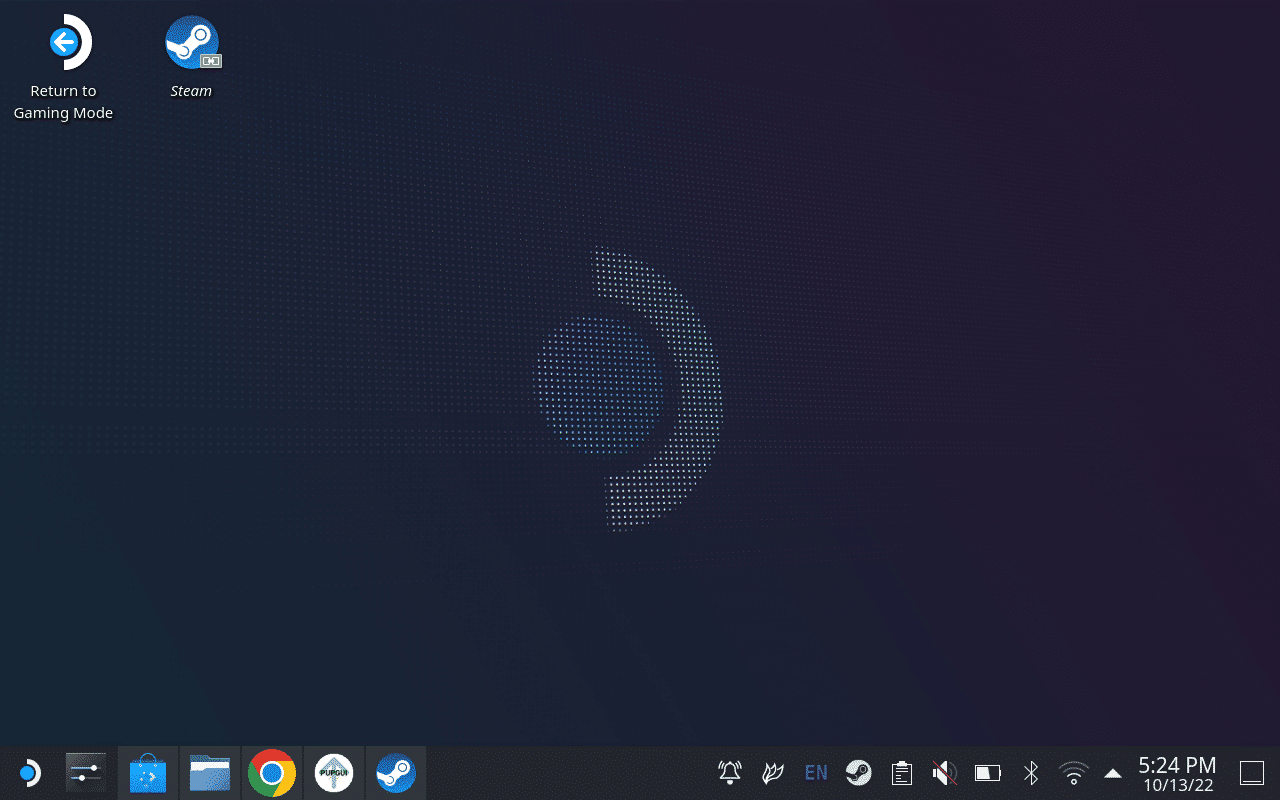1280x800 pixels.
Task: Open the notifications bell in tray
Action: coord(730,773)
